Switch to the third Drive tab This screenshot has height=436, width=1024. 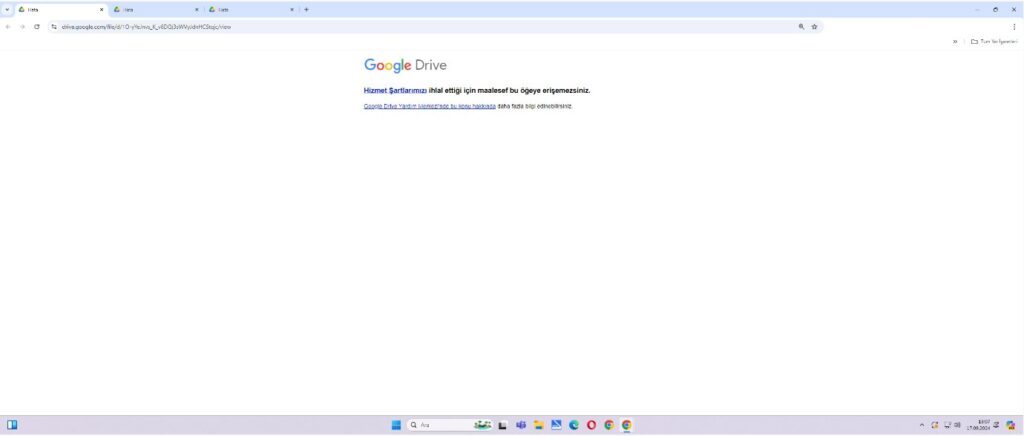coord(245,10)
